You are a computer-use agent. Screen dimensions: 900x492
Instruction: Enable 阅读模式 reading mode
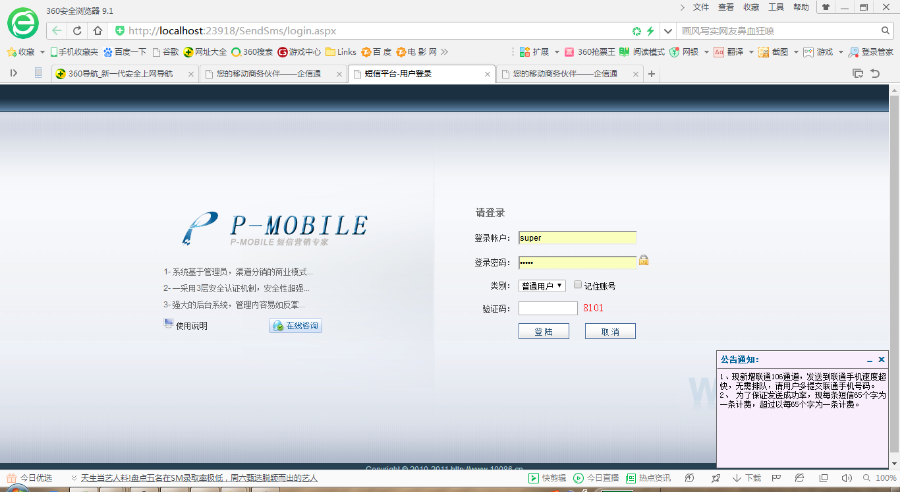point(642,52)
